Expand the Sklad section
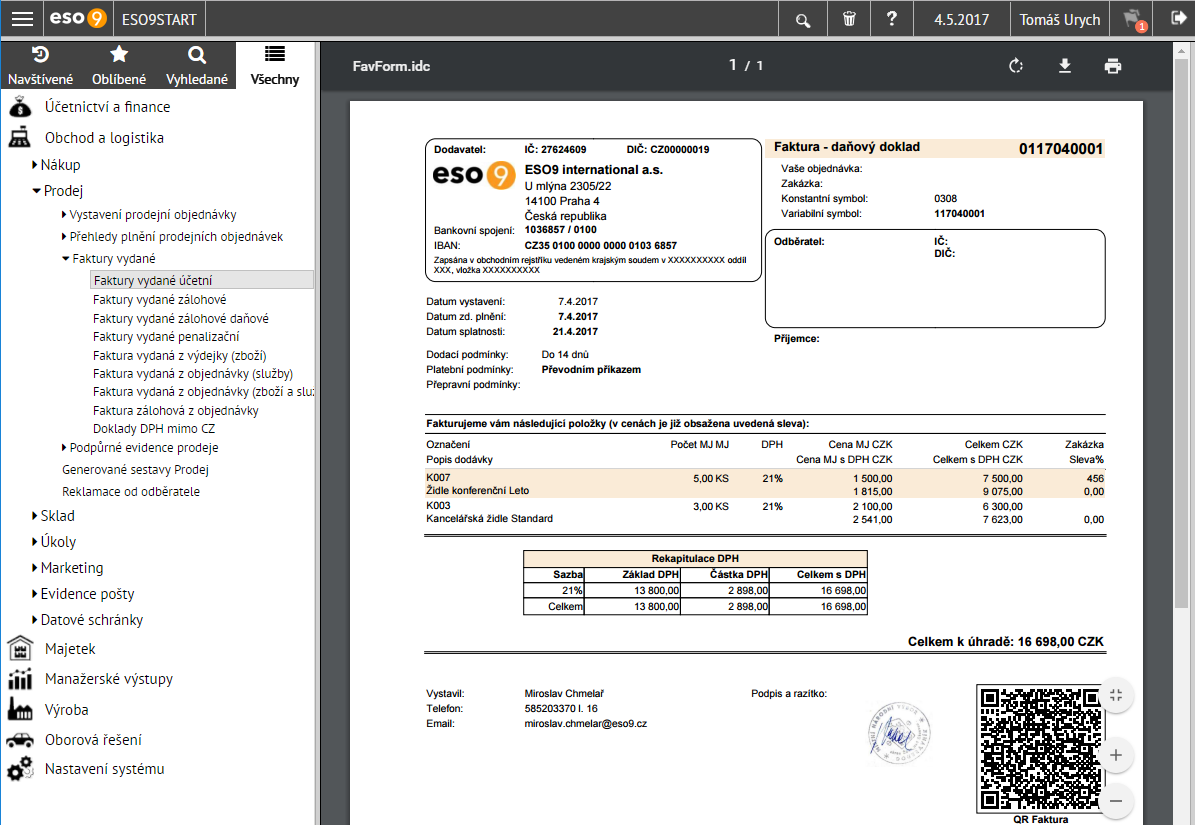Image resolution: width=1195 pixels, height=825 pixels. [53, 516]
